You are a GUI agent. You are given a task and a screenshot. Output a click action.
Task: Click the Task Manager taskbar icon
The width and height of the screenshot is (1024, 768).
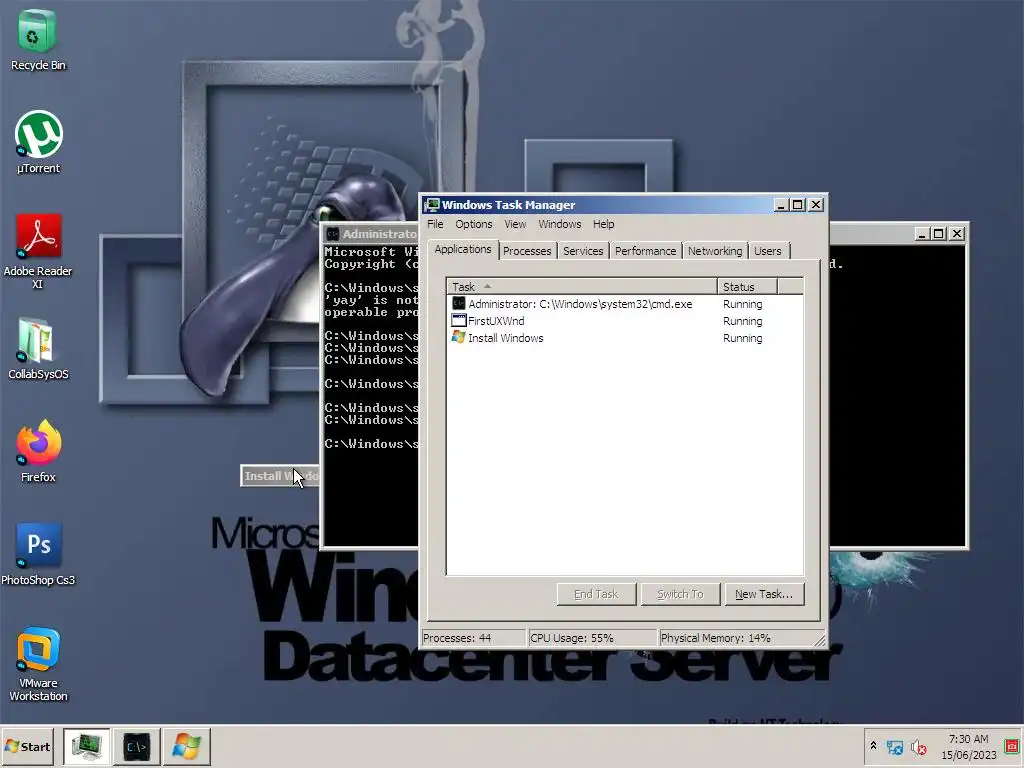point(86,746)
